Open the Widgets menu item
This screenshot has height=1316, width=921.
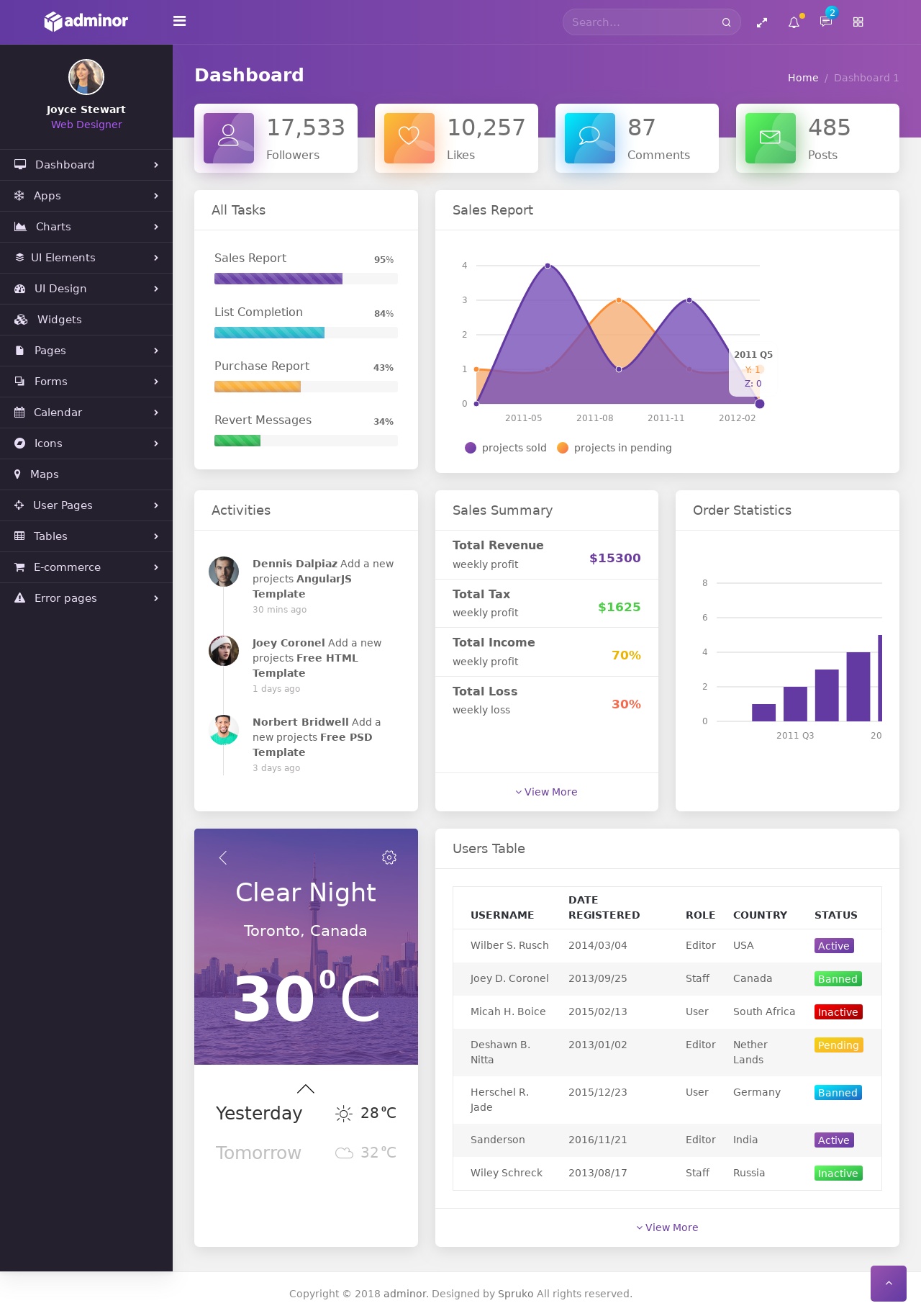[86, 320]
